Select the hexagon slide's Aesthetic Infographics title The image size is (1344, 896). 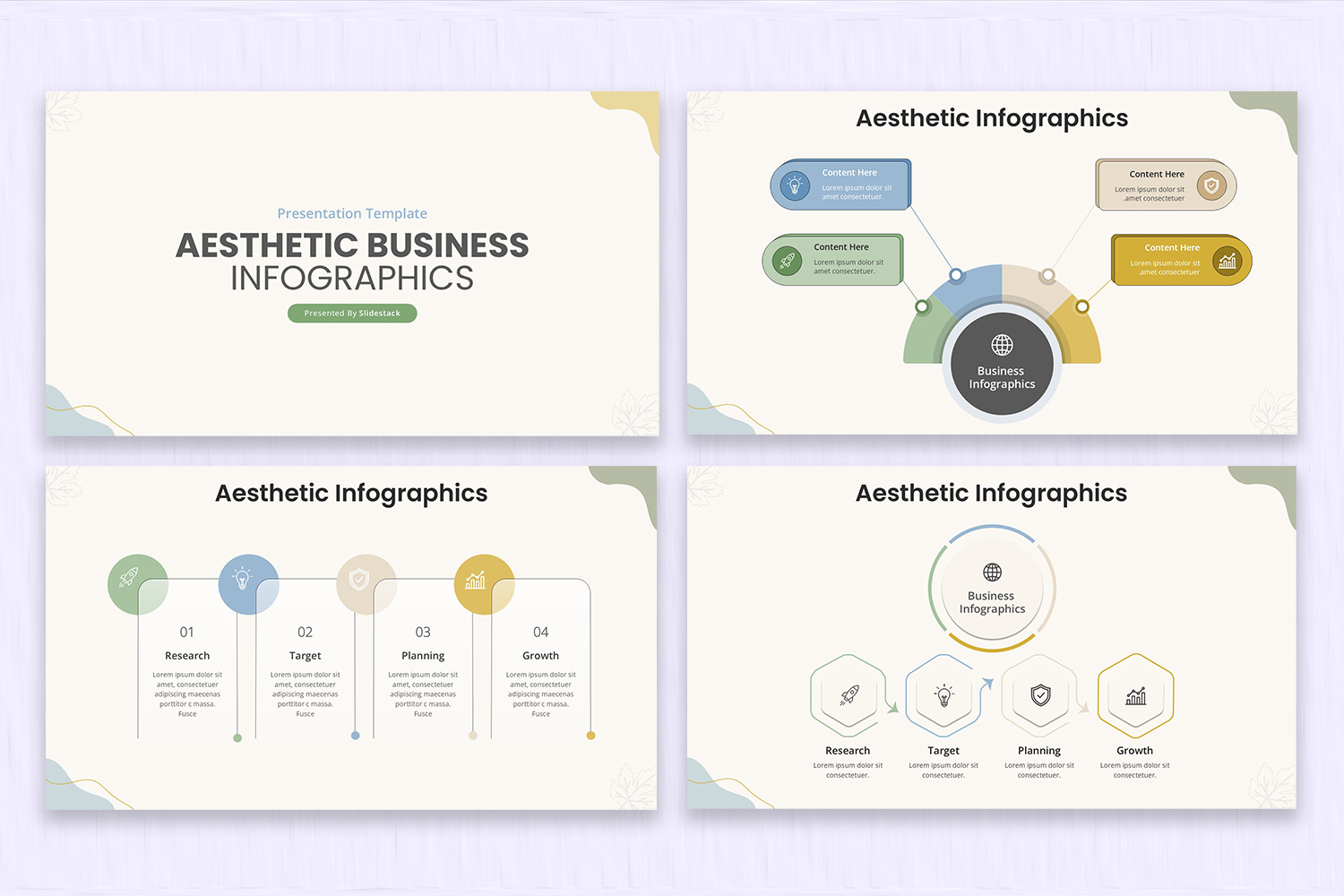click(991, 493)
